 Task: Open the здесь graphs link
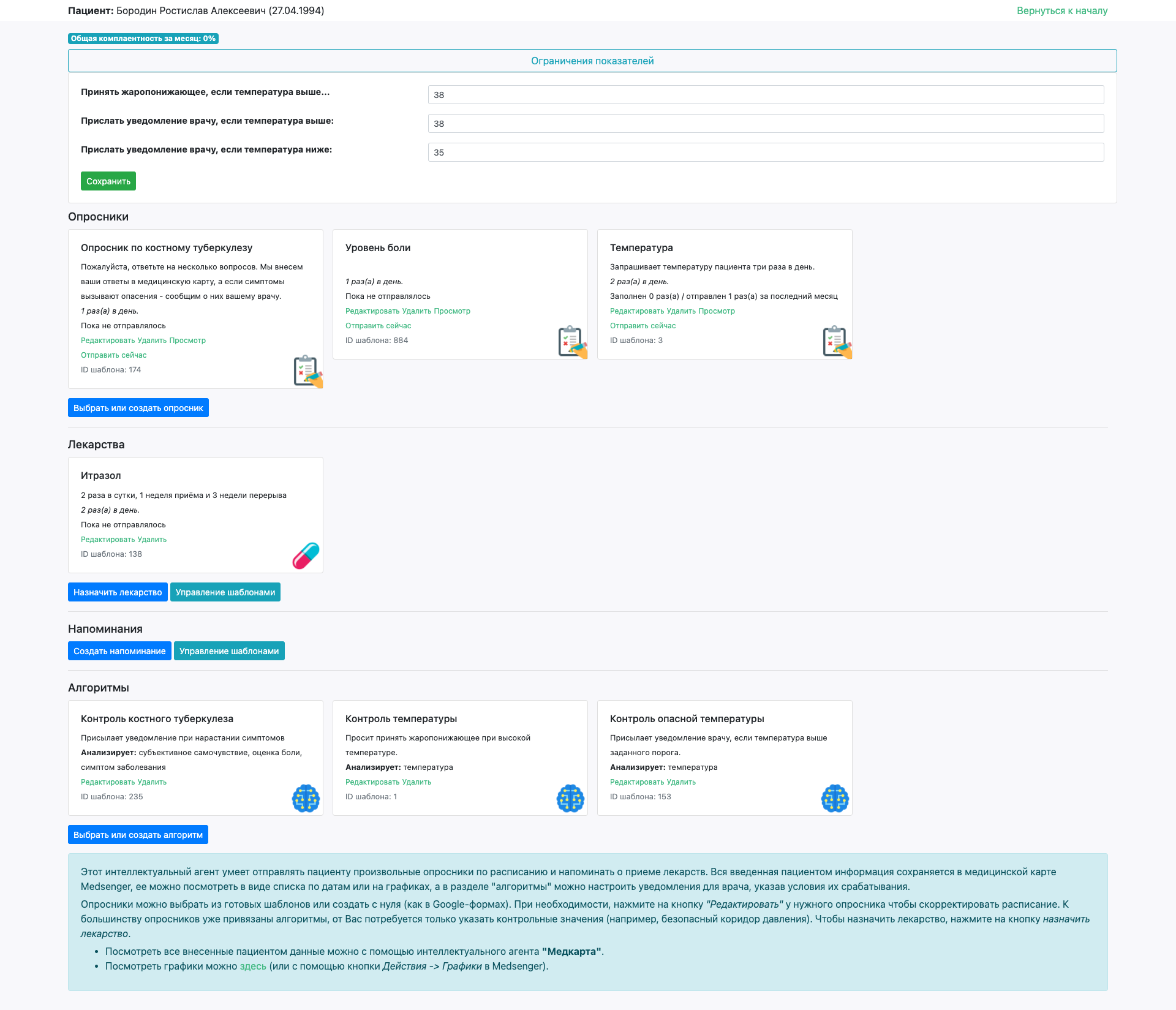[252, 966]
